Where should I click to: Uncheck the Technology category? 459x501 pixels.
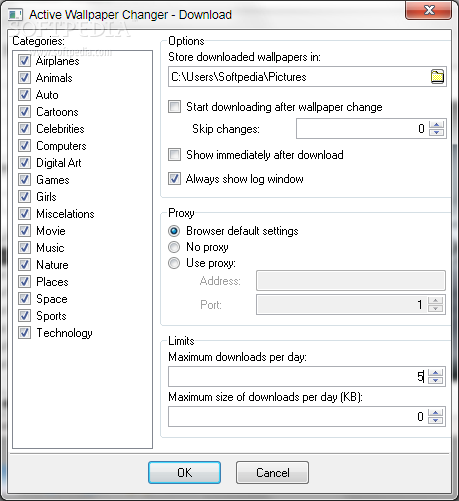tap(24, 333)
